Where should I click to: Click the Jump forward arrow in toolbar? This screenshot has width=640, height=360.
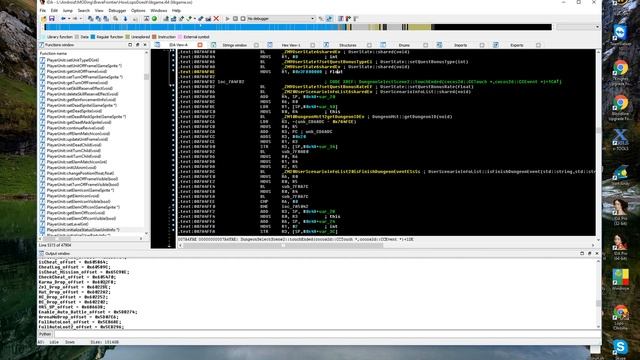tap(76, 19)
